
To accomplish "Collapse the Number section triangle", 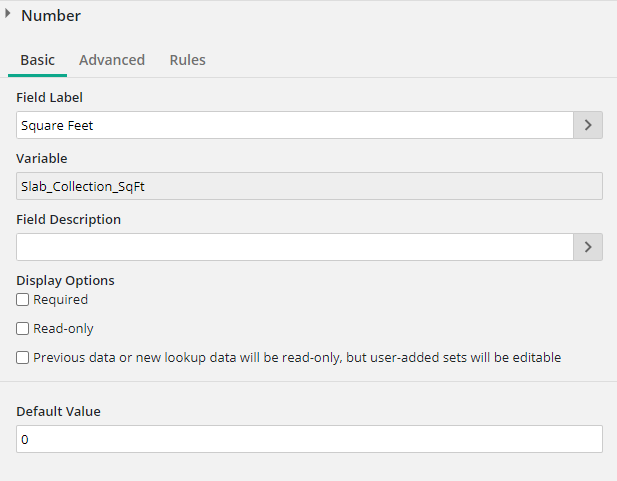I will pos(8,15).
